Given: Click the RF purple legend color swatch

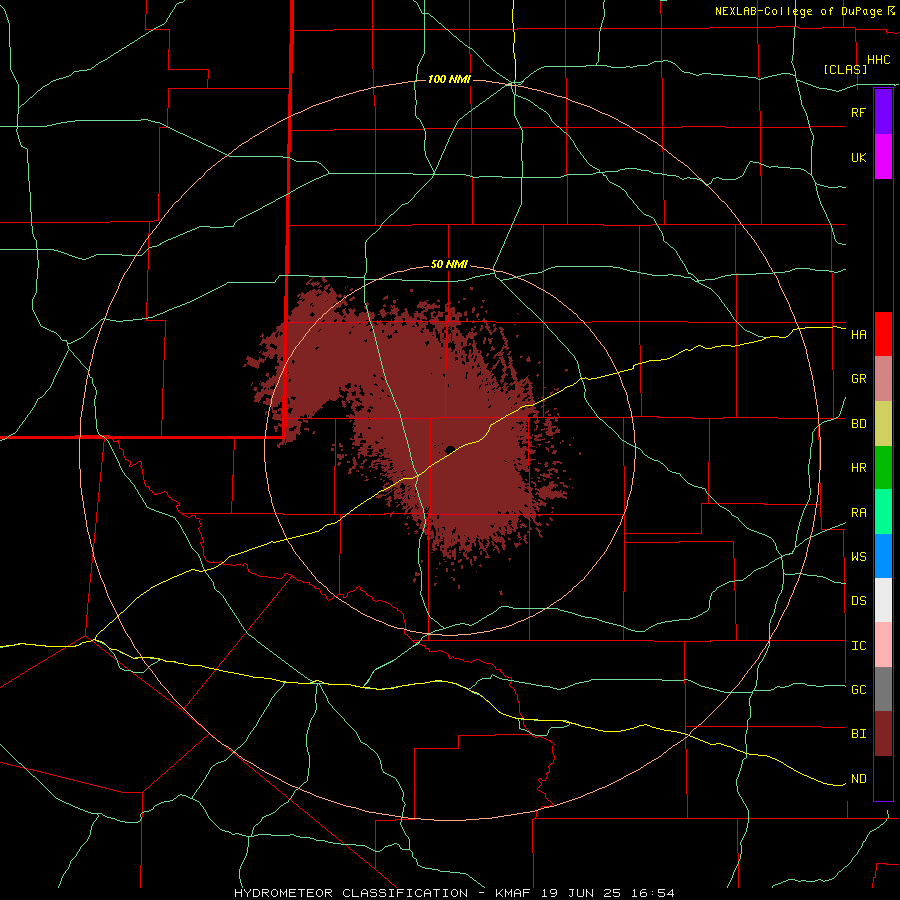Looking at the screenshot, I should click(x=883, y=112).
